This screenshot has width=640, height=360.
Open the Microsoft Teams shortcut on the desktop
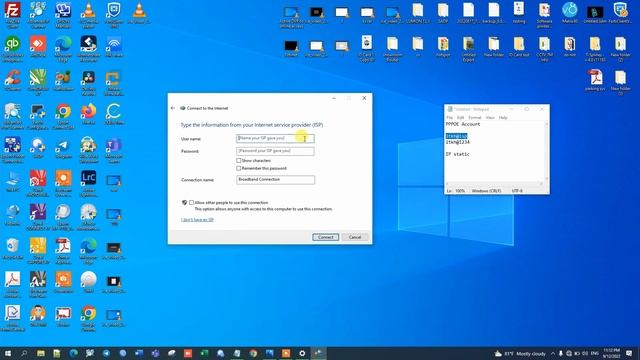[114, 149]
